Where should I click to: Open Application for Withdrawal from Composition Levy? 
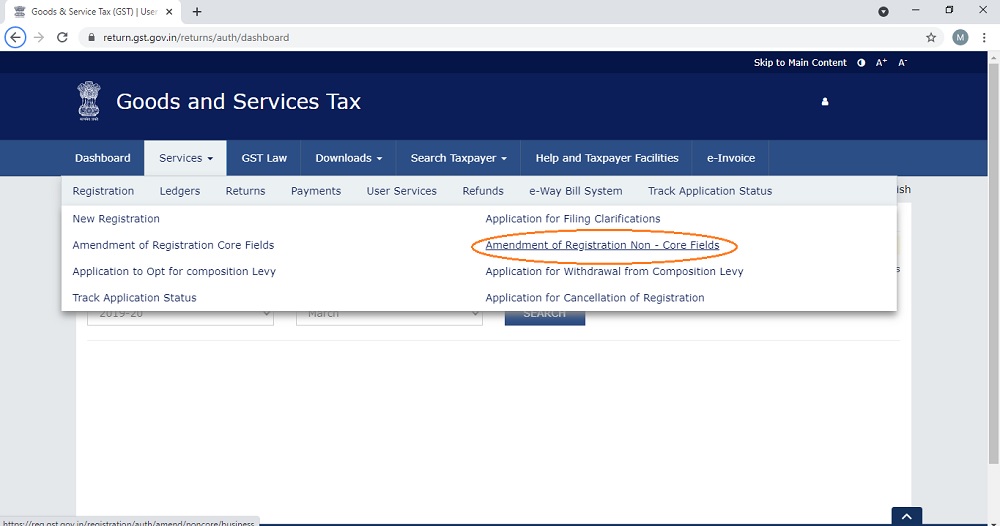[614, 271]
